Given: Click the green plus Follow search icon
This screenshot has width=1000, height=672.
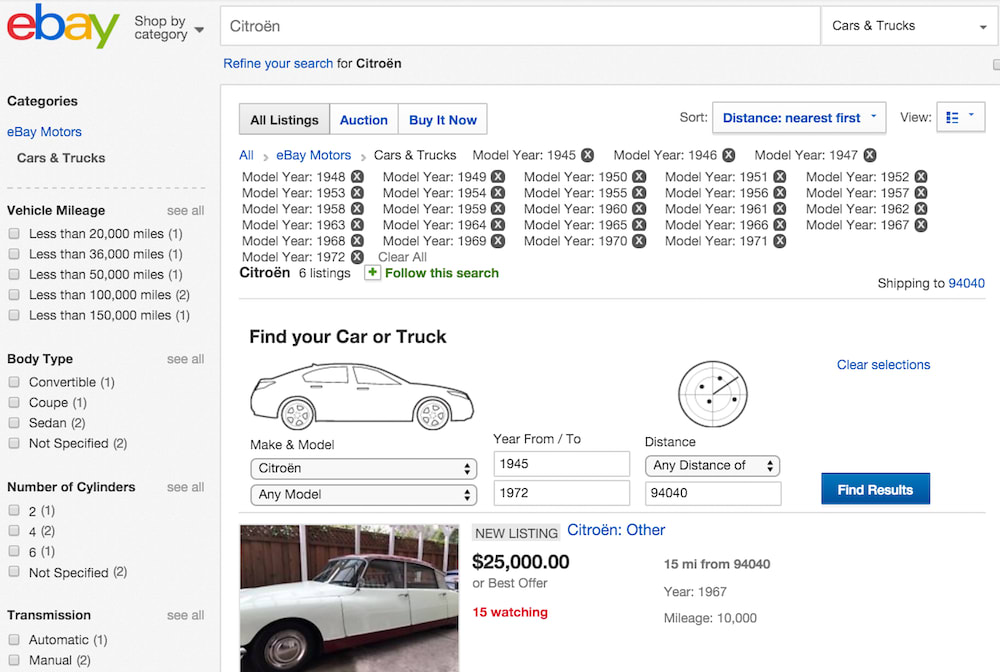Looking at the screenshot, I should pos(372,273).
